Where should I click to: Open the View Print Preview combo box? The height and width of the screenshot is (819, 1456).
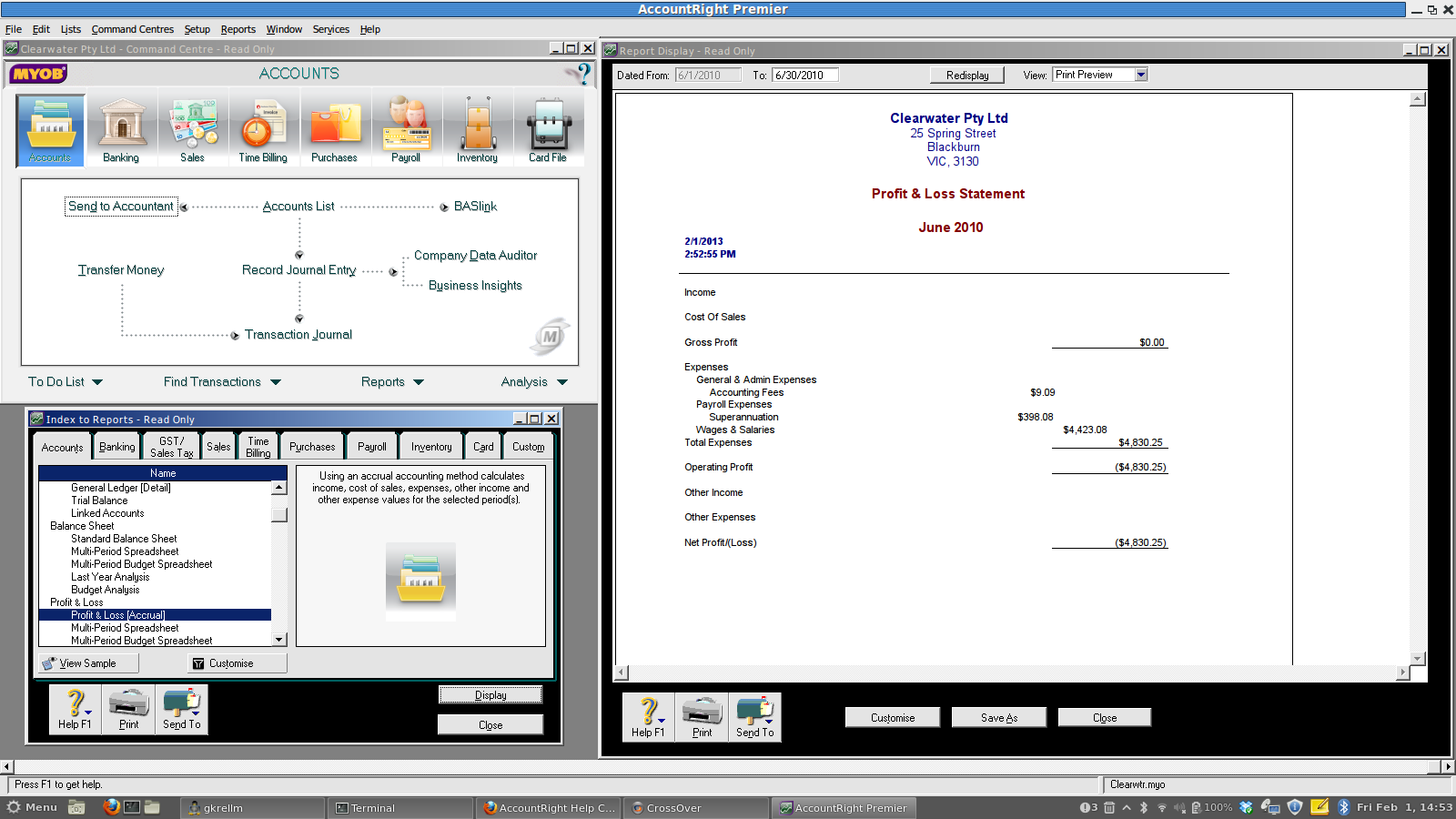coord(1100,75)
